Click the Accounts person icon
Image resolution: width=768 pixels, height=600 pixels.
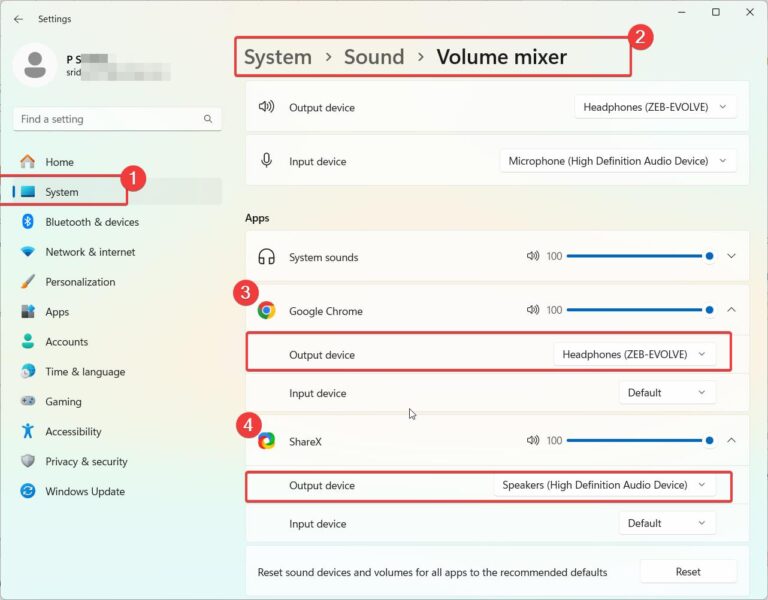(28, 341)
